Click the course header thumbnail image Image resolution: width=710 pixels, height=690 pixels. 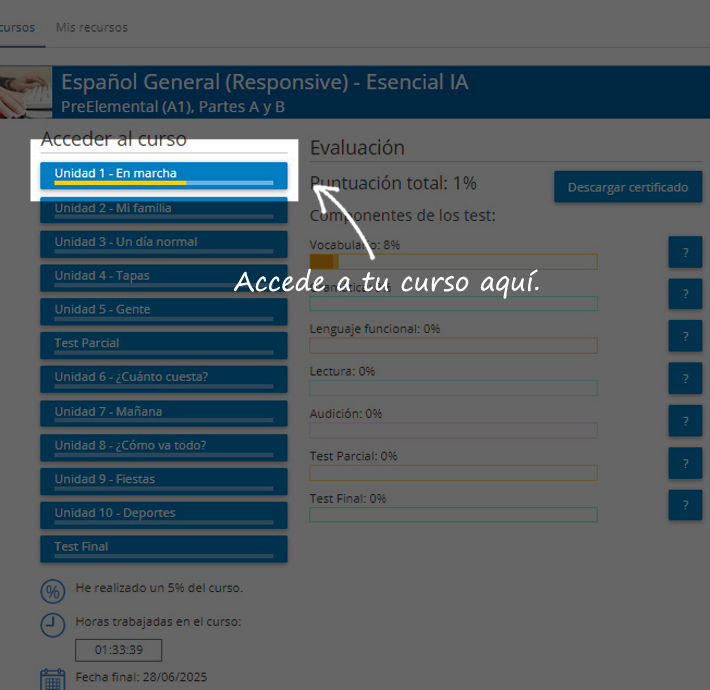pos(25,92)
